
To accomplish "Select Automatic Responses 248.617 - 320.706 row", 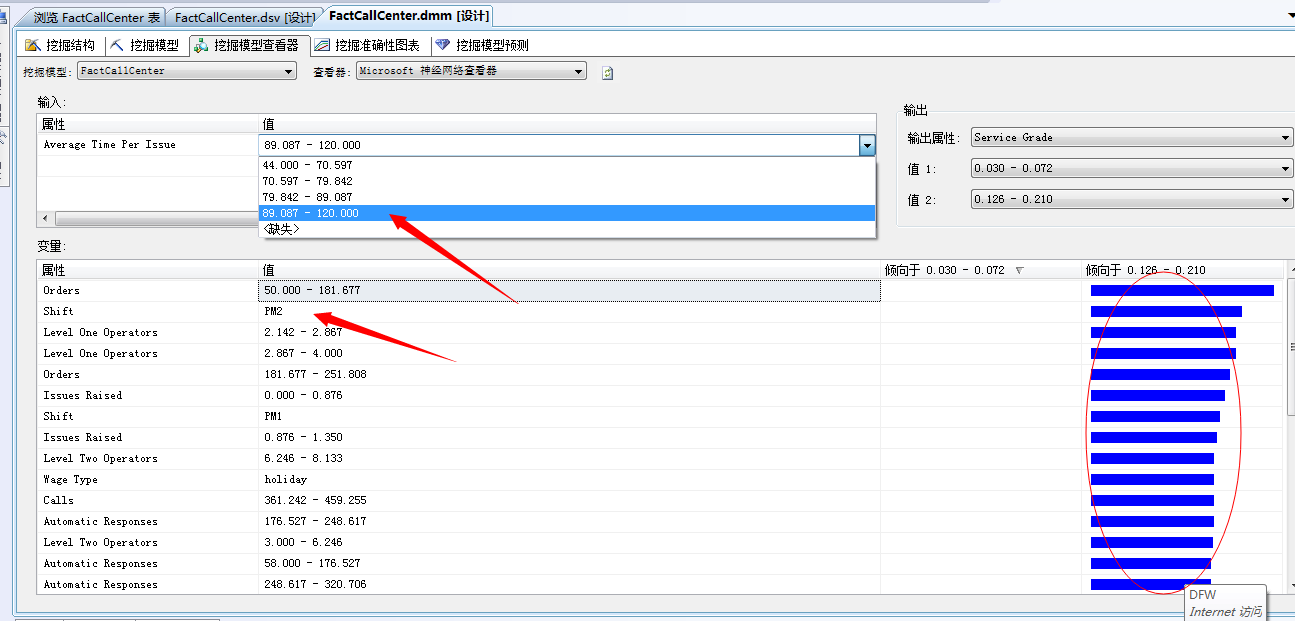I will point(660,584).
